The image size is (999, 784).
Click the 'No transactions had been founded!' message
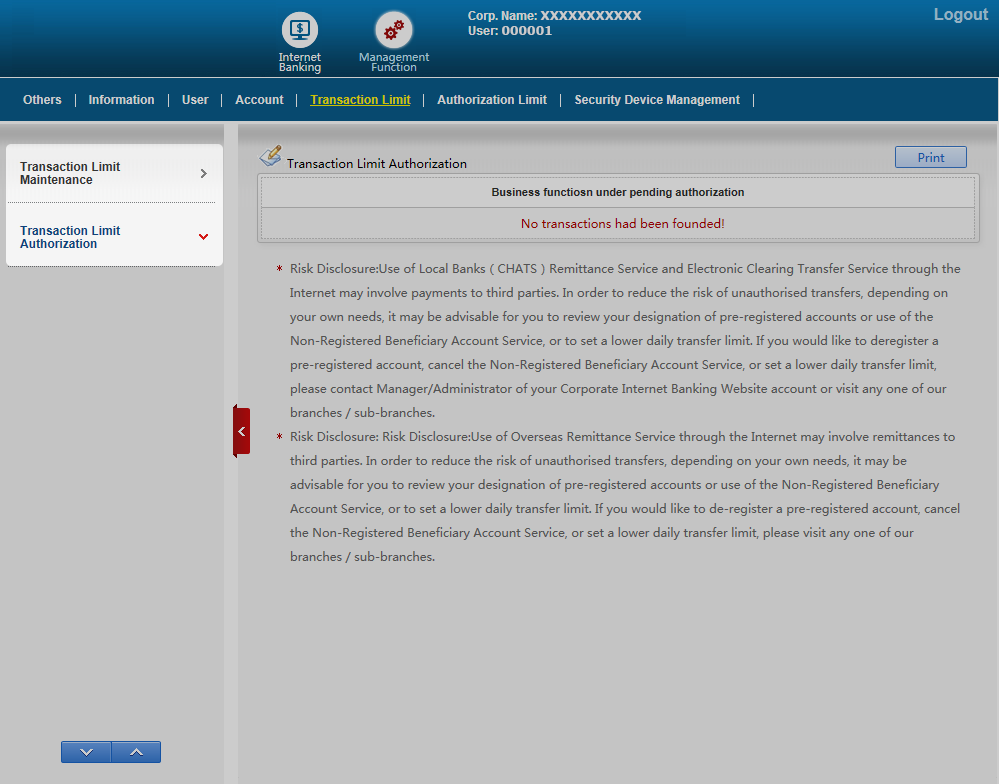pos(622,224)
